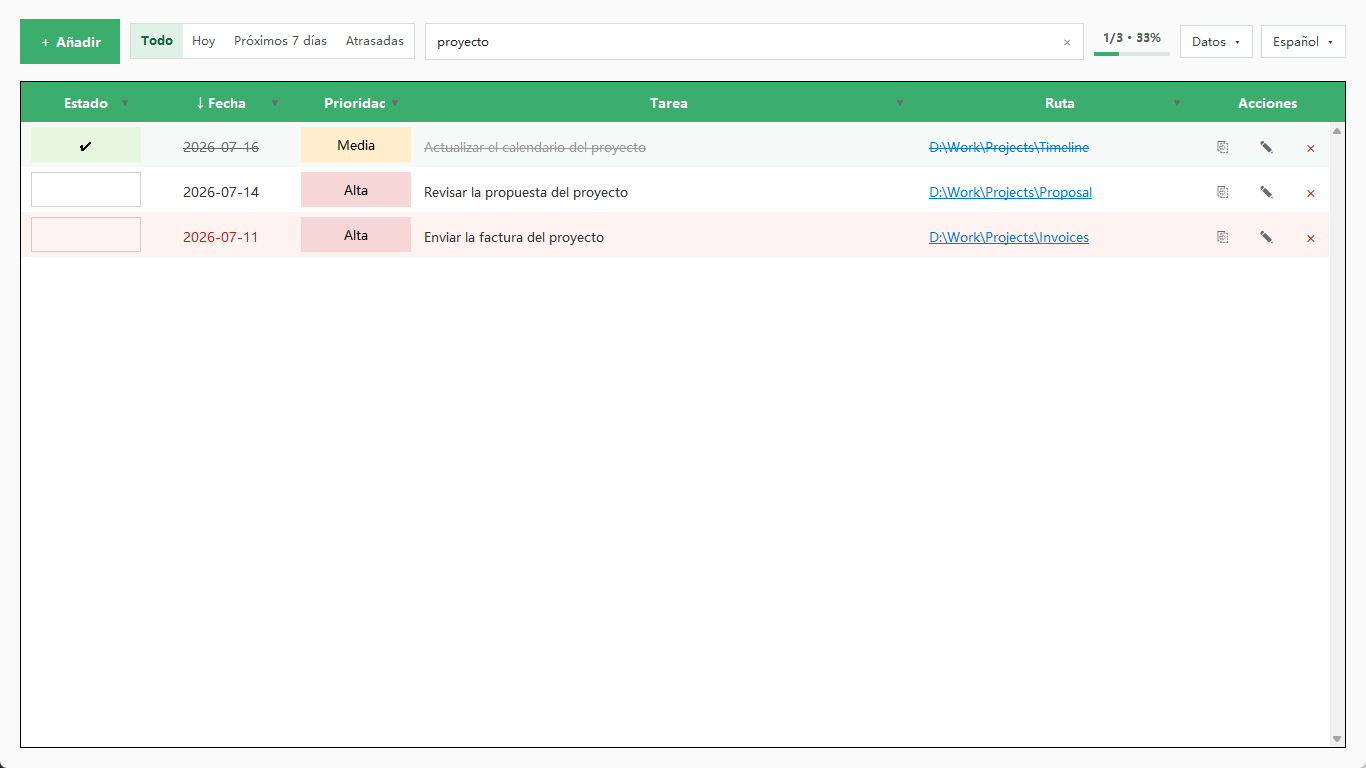Open the Ruta column filter arrow

tap(1176, 103)
